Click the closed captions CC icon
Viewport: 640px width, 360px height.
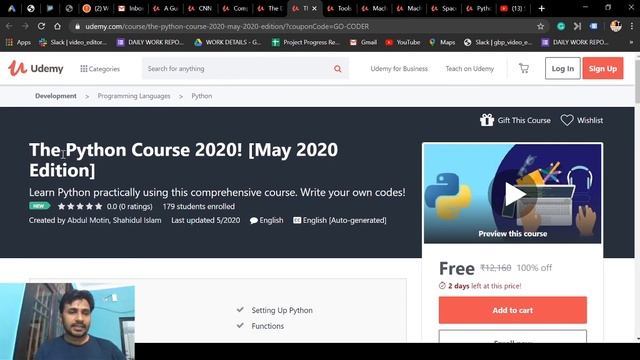(297, 220)
